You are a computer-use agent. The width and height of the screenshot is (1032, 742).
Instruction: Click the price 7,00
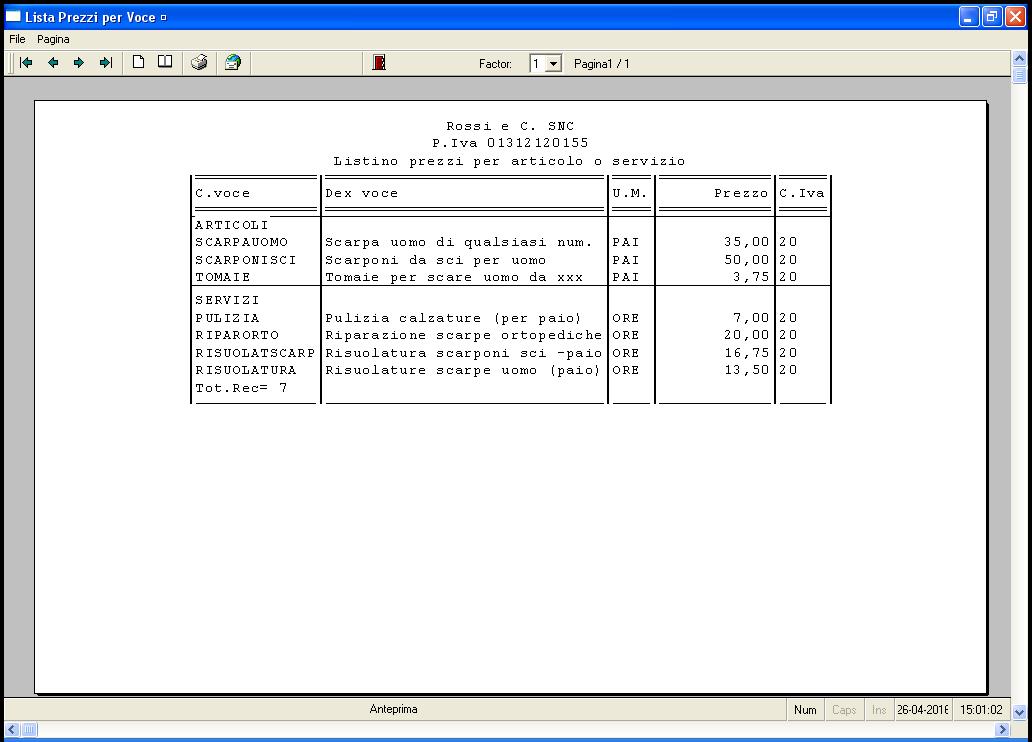(751, 318)
